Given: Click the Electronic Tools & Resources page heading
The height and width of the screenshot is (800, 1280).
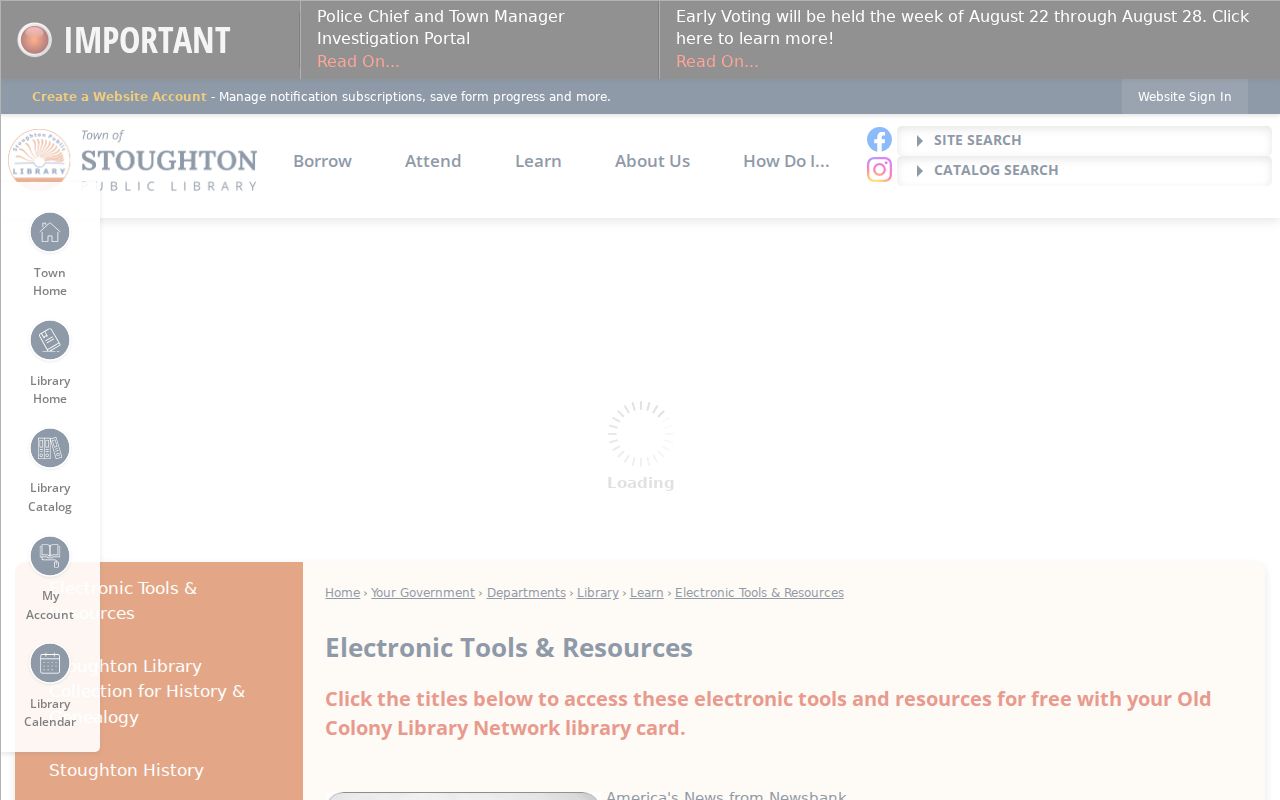Looking at the screenshot, I should click(x=509, y=648).
